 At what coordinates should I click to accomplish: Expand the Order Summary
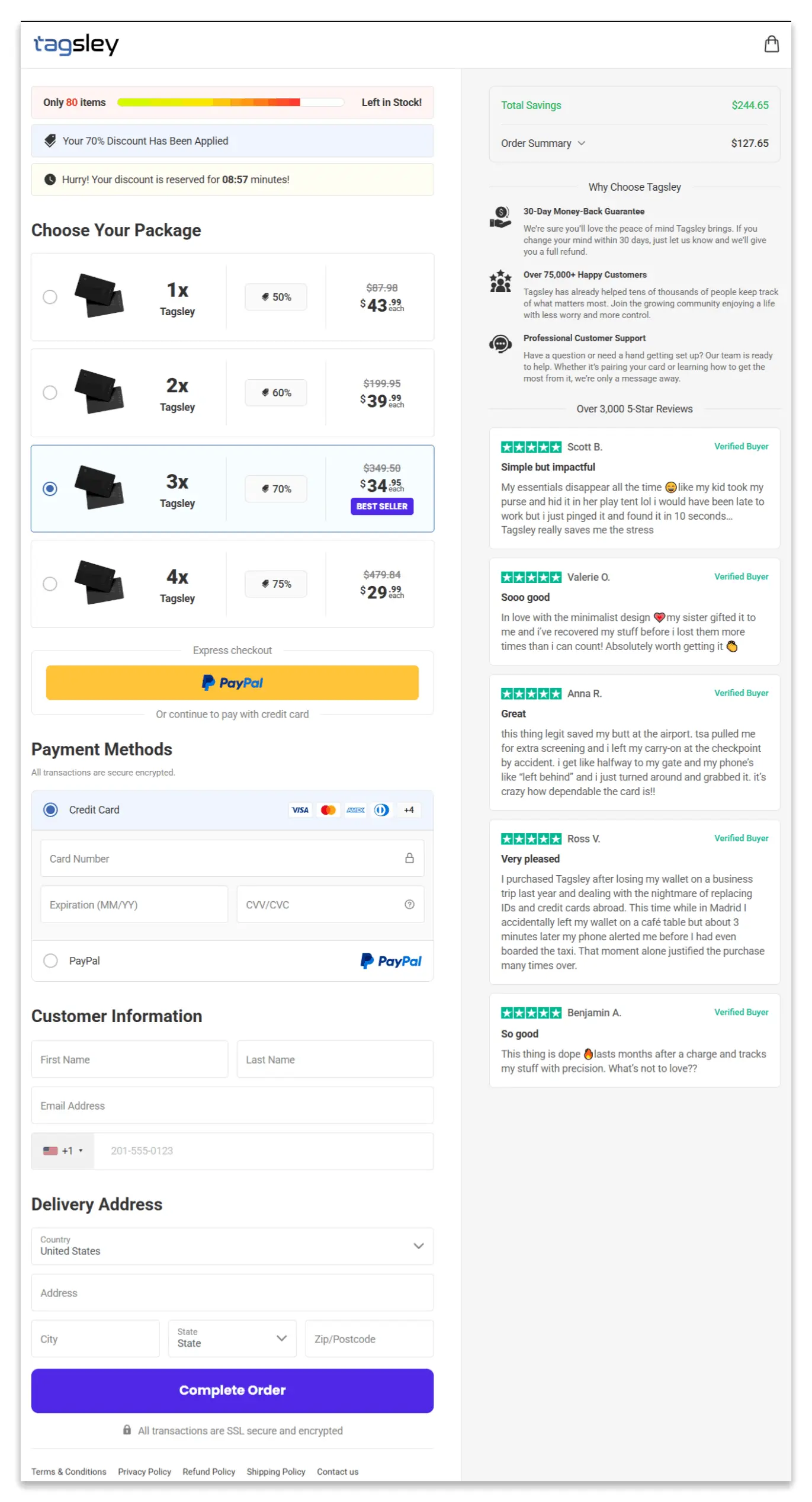[x=541, y=143]
